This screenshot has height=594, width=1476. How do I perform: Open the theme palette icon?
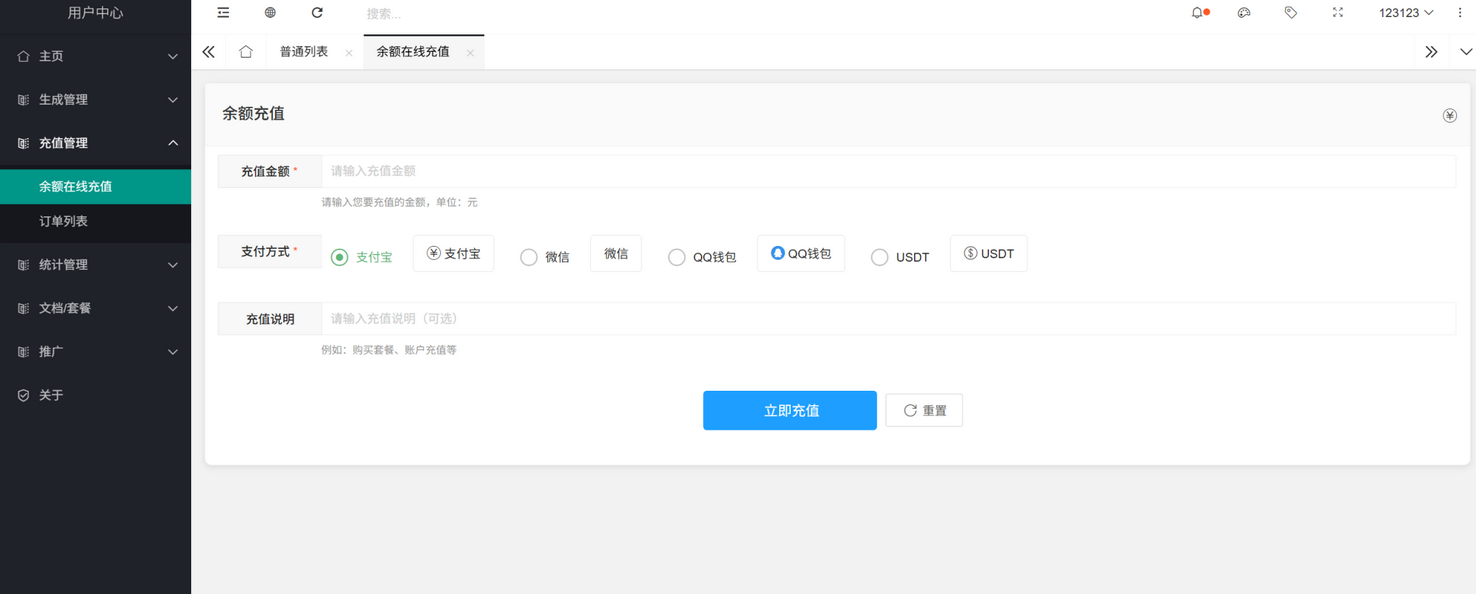1244,13
